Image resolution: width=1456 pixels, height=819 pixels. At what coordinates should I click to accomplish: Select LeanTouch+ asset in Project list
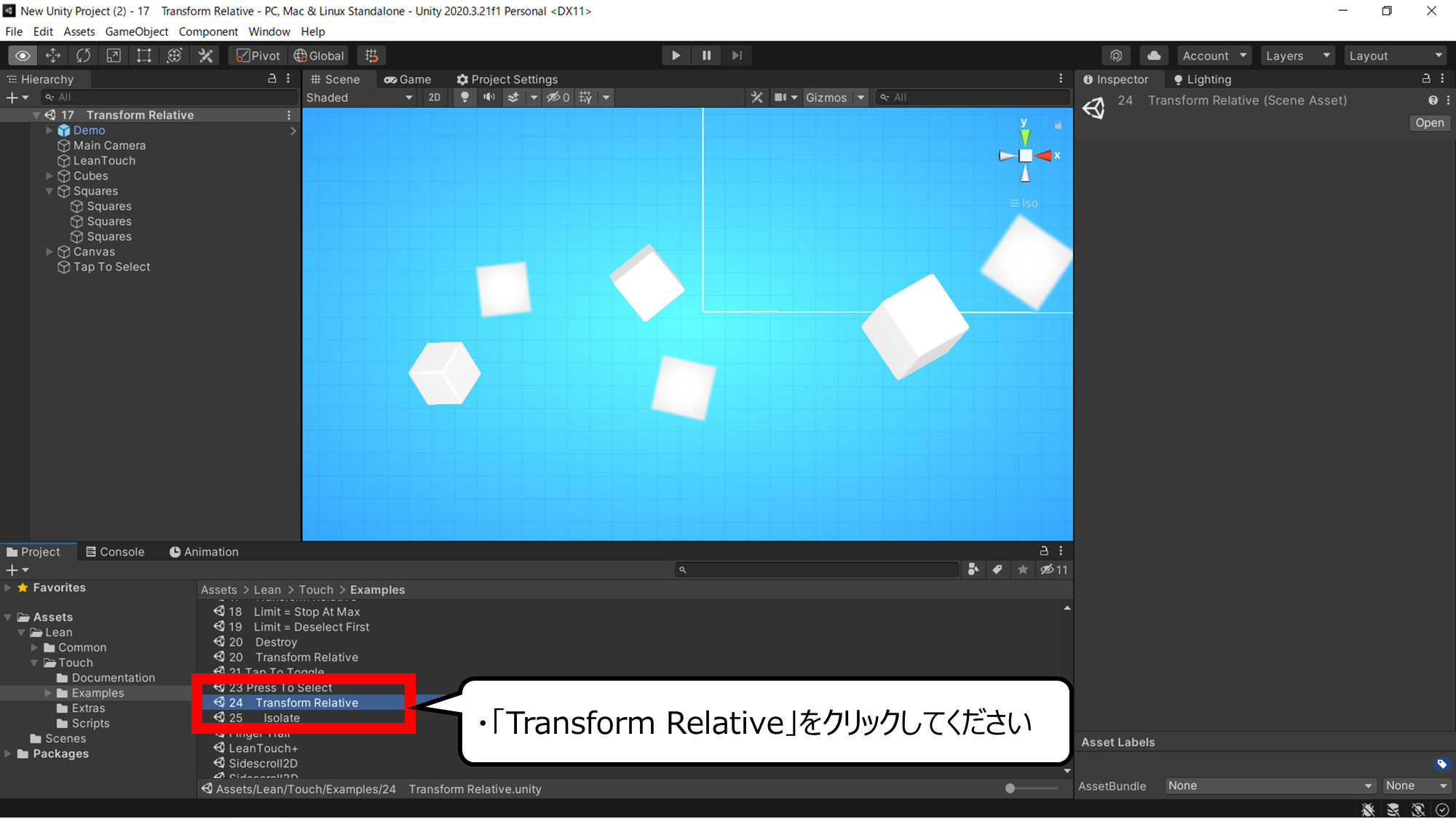263,748
